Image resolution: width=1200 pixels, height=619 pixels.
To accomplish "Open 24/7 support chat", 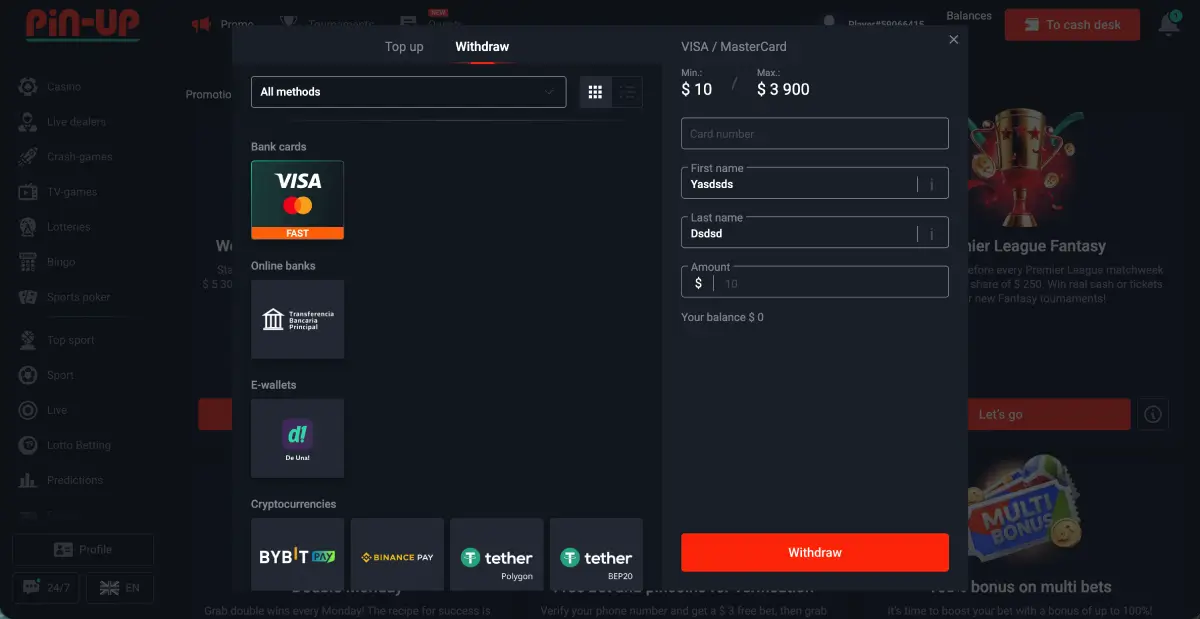I will pos(46,588).
